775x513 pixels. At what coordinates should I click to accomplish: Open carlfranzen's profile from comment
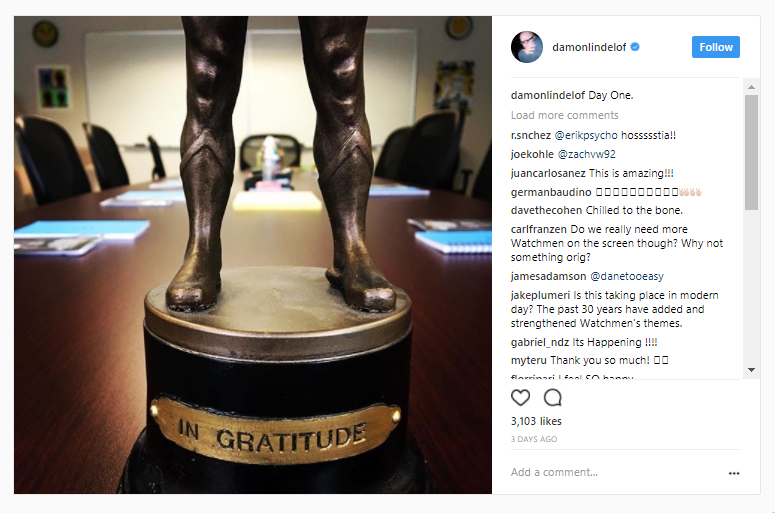click(x=539, y=229)
